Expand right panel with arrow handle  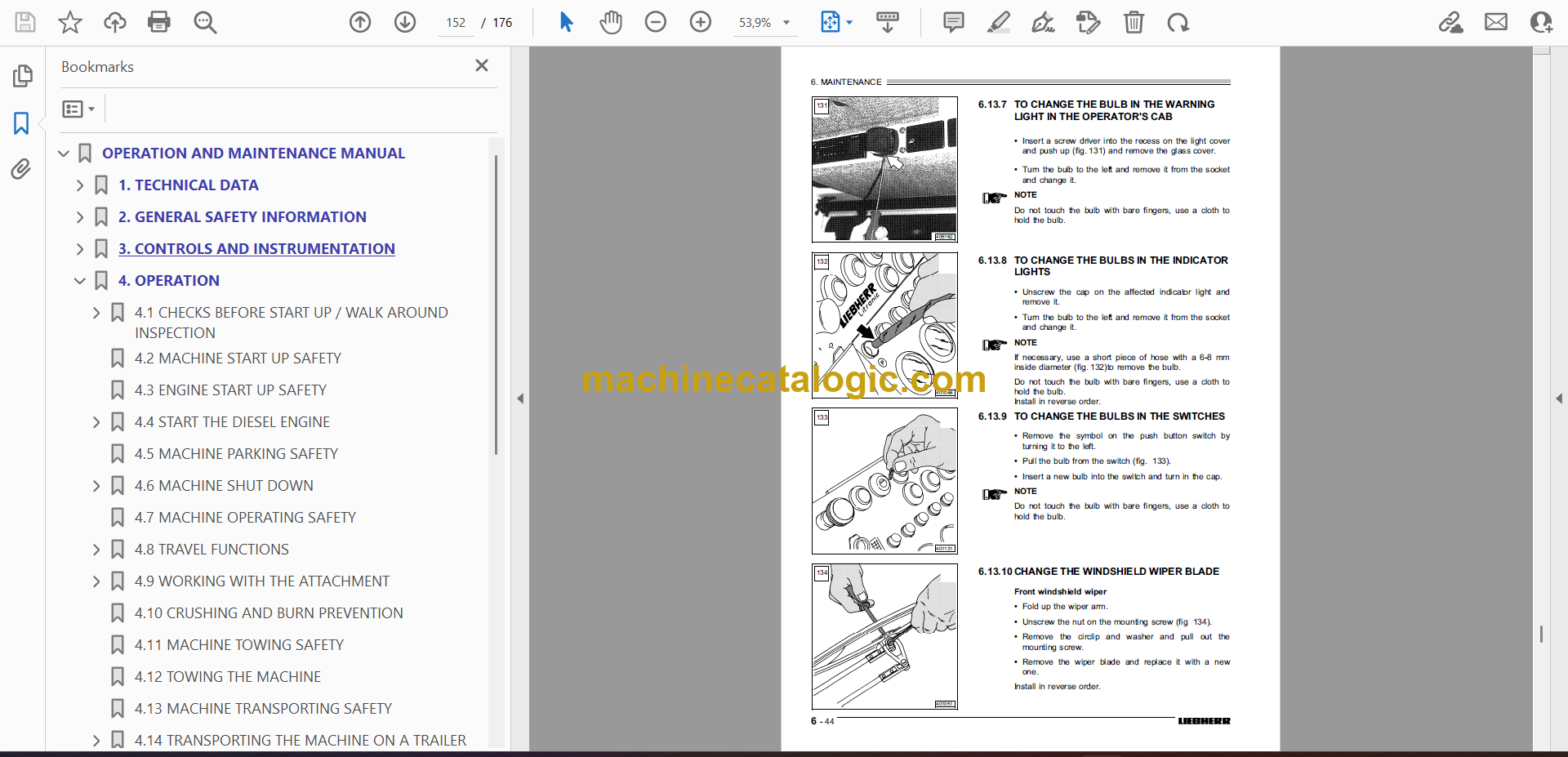[x=1559, y=399]
